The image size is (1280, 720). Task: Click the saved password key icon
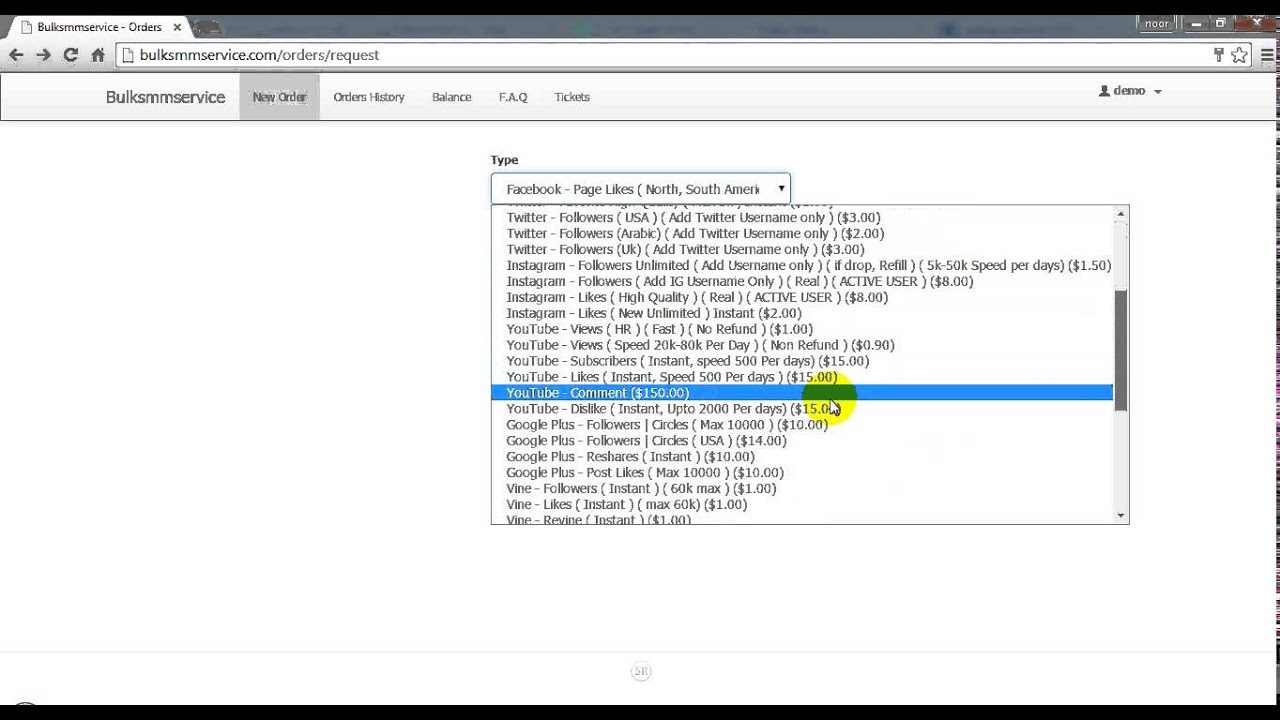coord(1219,55)
